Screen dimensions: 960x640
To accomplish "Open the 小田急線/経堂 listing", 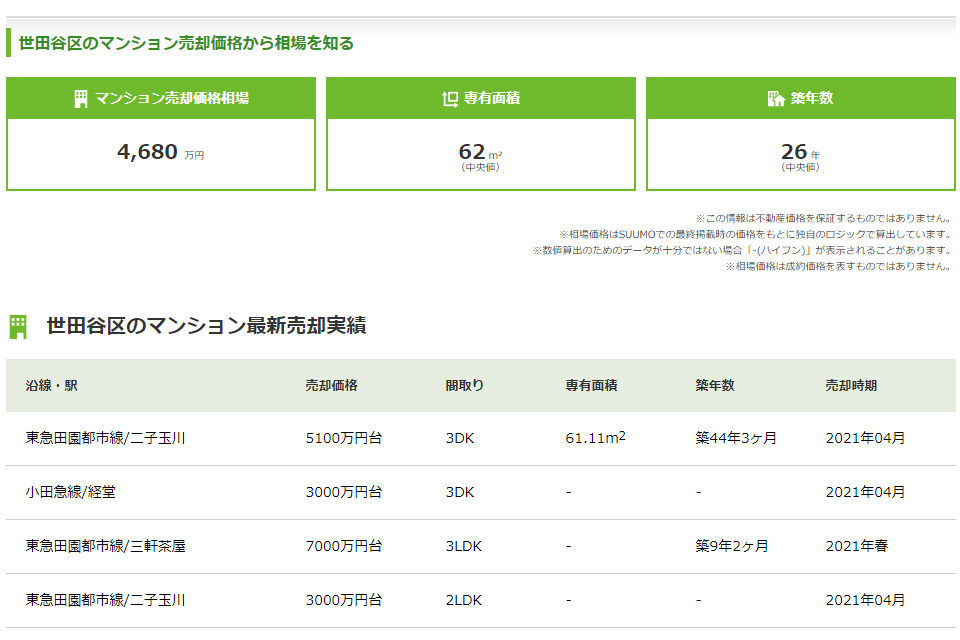I will click(x=70, y=493).
